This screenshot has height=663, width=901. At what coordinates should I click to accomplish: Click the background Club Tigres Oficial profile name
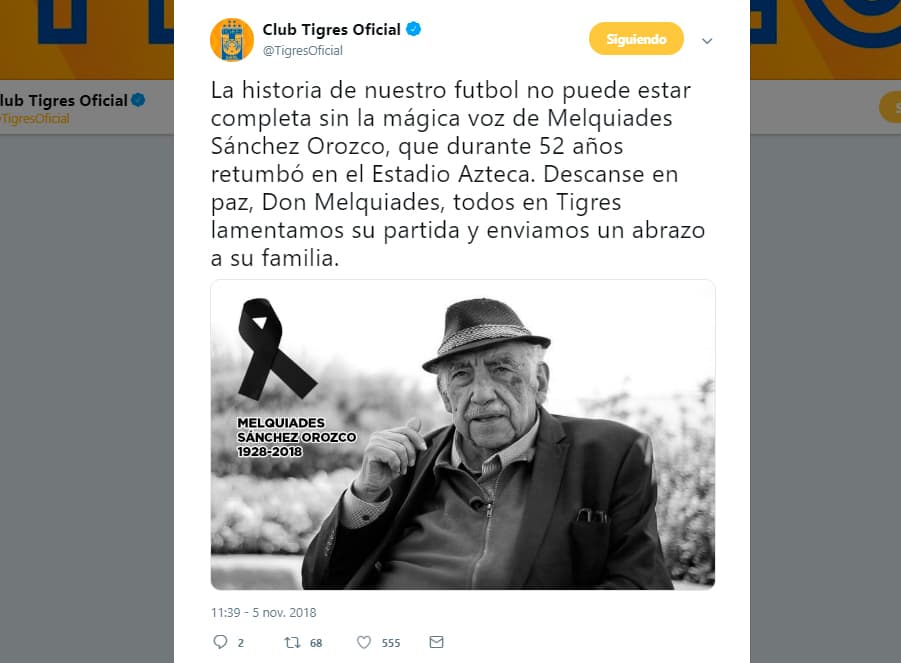[64, 101]
